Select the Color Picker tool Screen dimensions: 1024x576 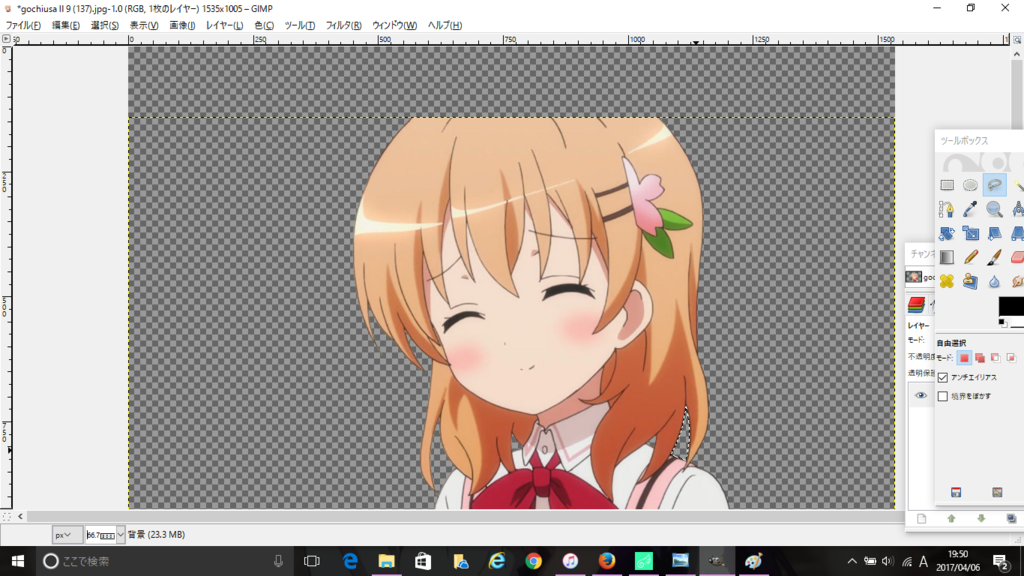(x=971, y=210)
